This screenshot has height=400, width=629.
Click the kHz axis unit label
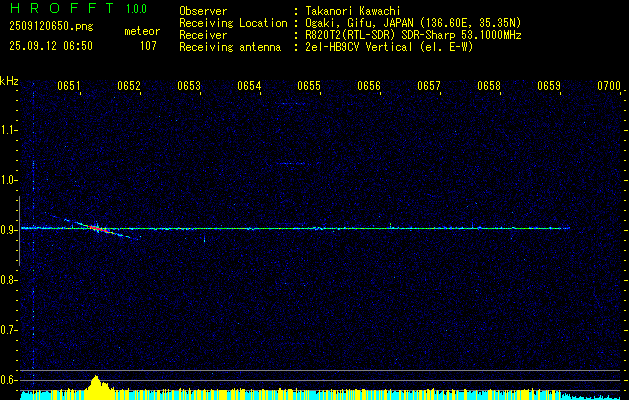coord(9,81)
